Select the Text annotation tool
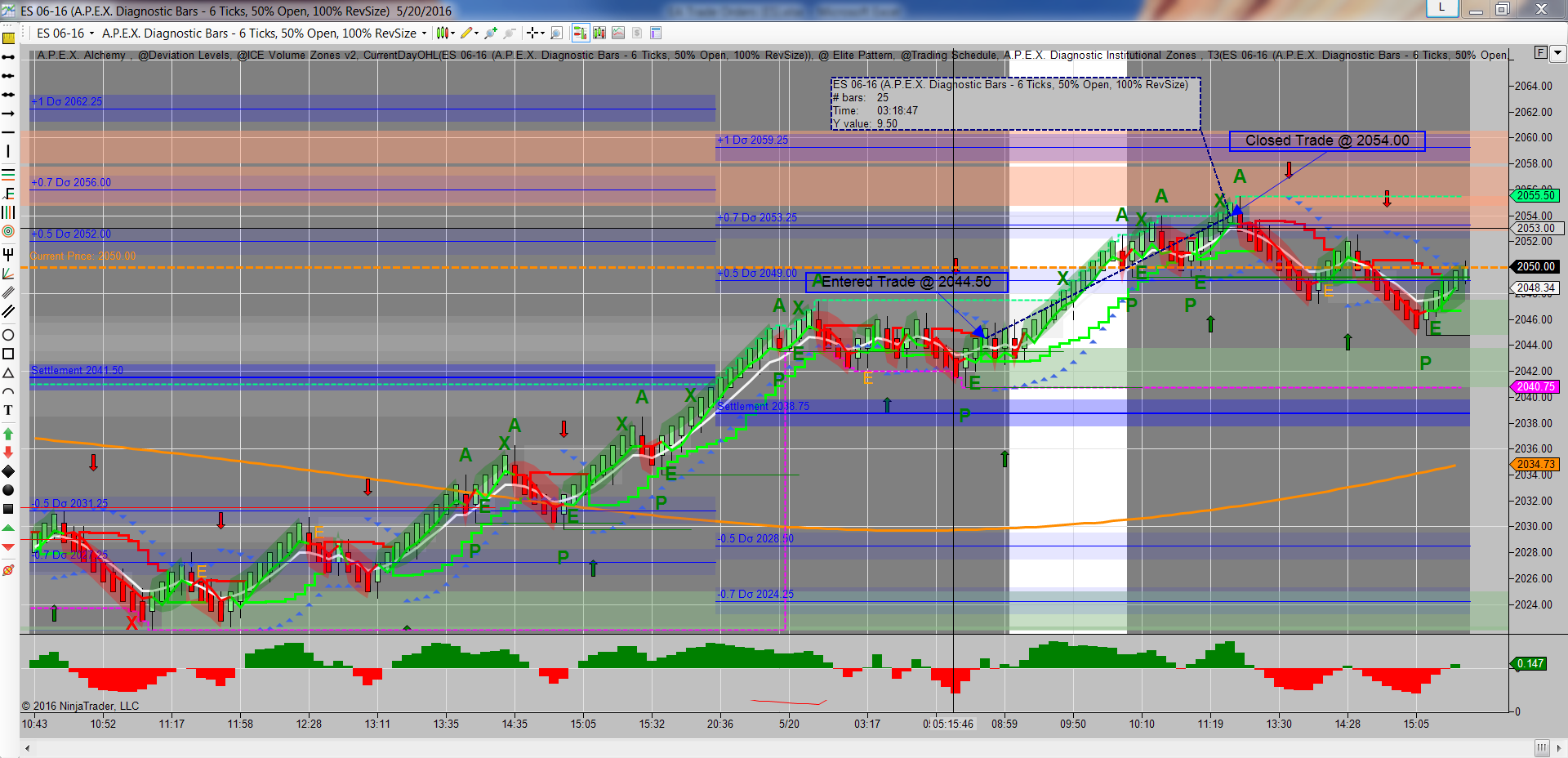The height and width of the screenshot is (758, 1568). tap(8, 410)
